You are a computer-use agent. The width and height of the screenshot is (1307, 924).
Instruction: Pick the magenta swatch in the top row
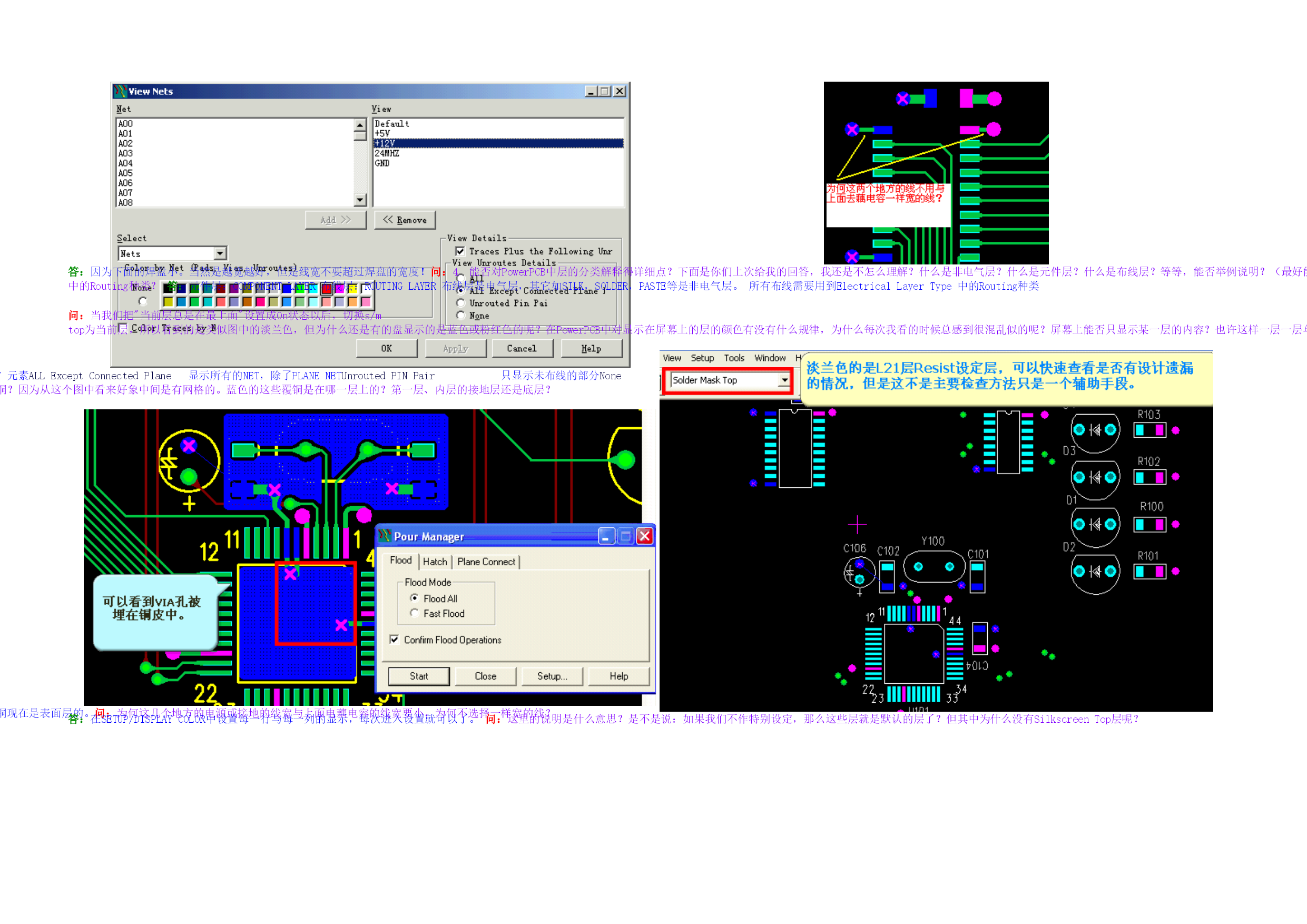coord(339,289)
